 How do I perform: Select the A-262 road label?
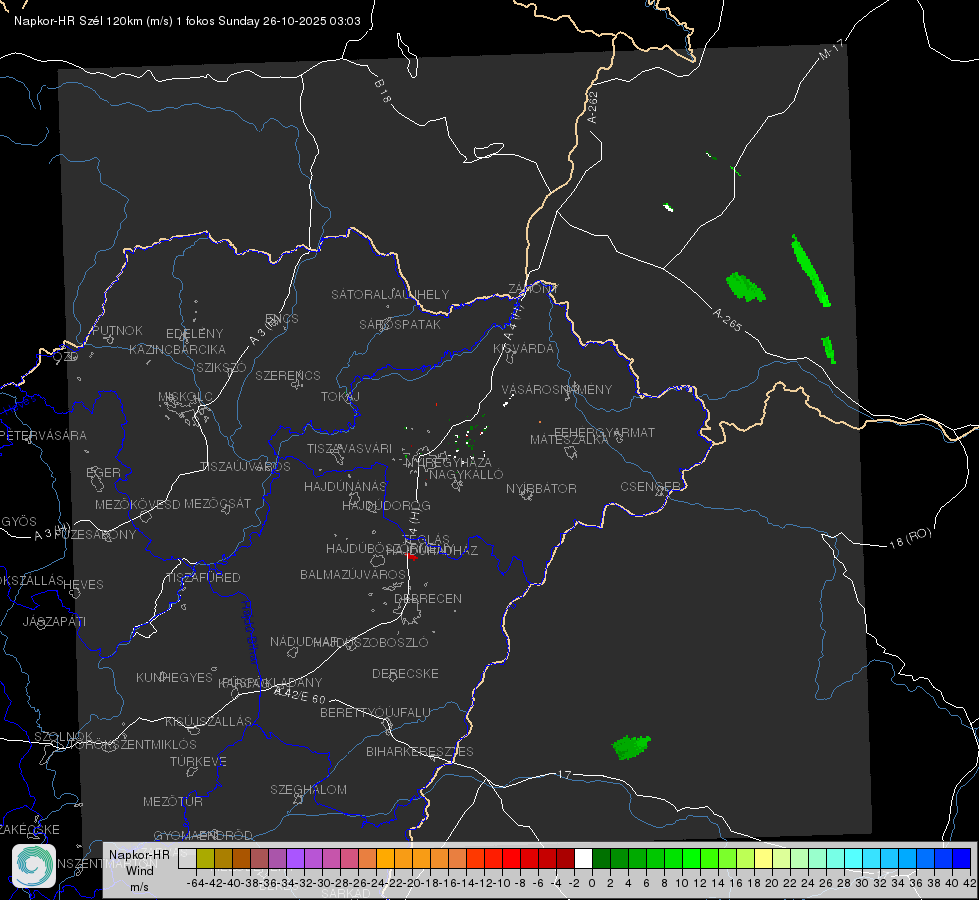pyautogui.click(x=593, y=107)
